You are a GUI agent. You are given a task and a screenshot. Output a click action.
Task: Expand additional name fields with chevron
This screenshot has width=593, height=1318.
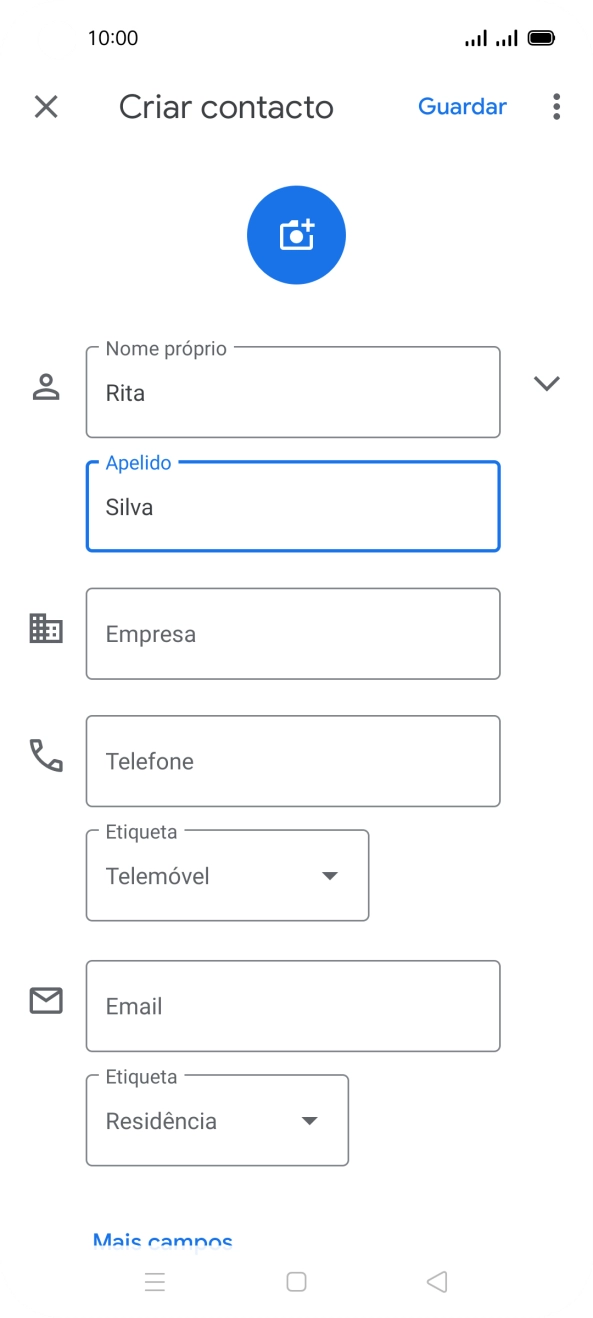click(547, 383)
